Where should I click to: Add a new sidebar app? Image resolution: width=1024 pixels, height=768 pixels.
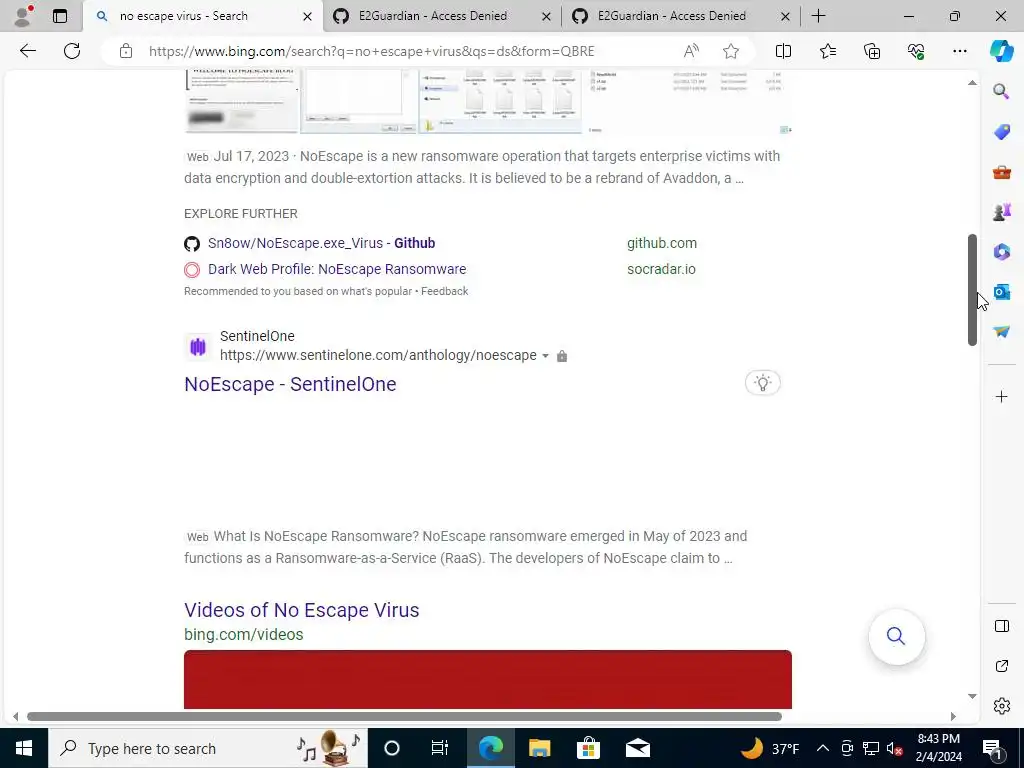point(1001,396)
